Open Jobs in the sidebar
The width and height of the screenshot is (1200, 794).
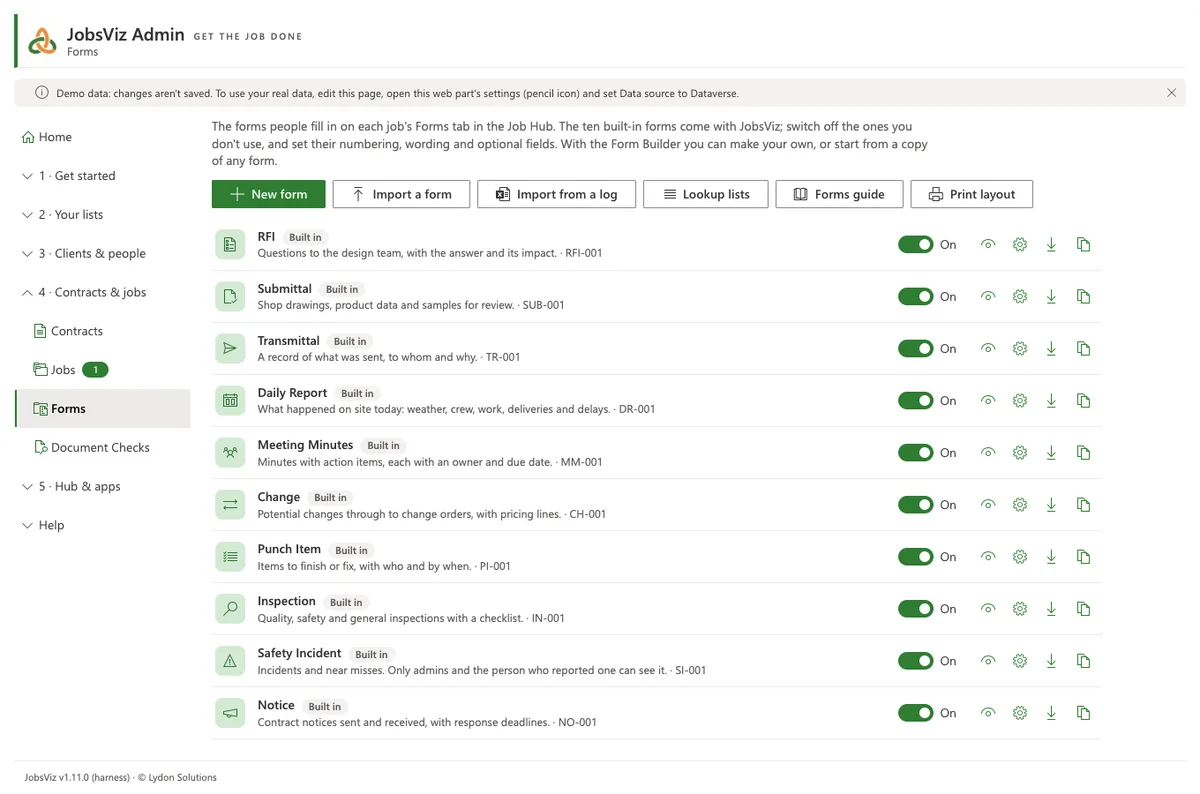tap(103, 370)
